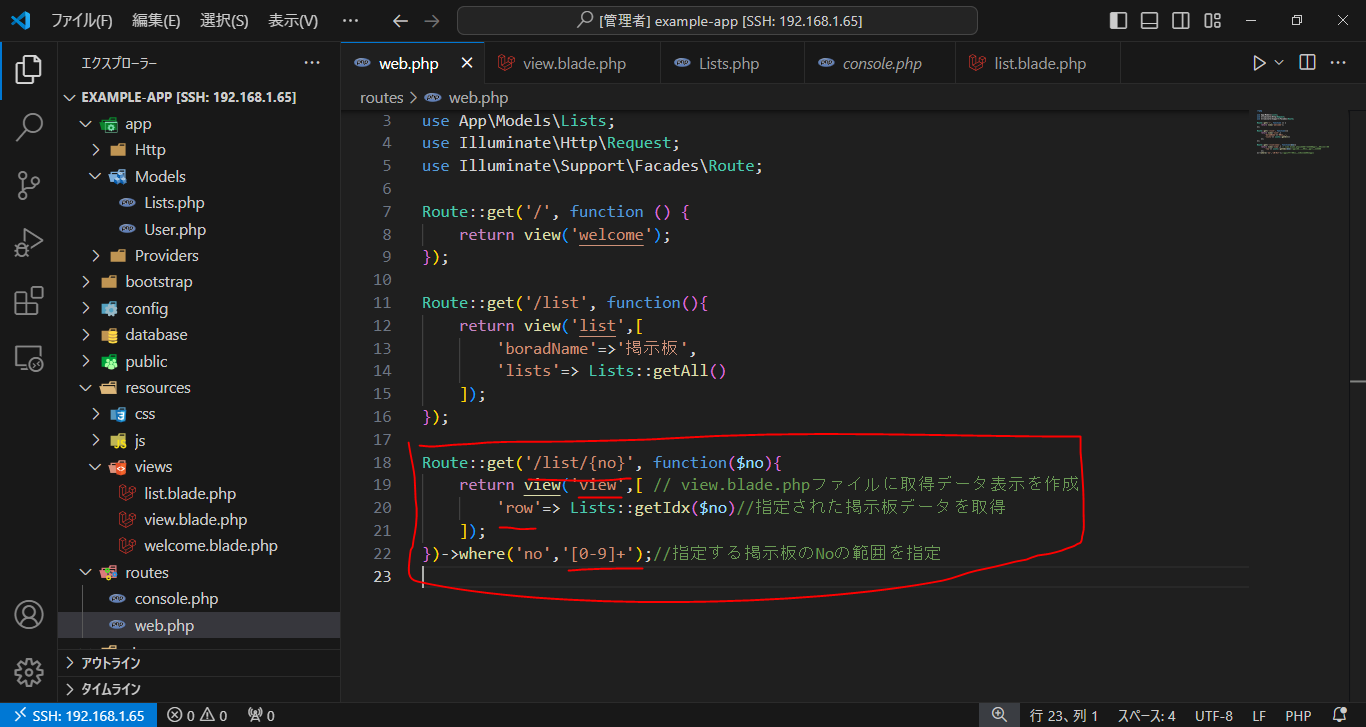Open the Manage gear menu
Screen dimensions: 1366x727
[29, 671]
